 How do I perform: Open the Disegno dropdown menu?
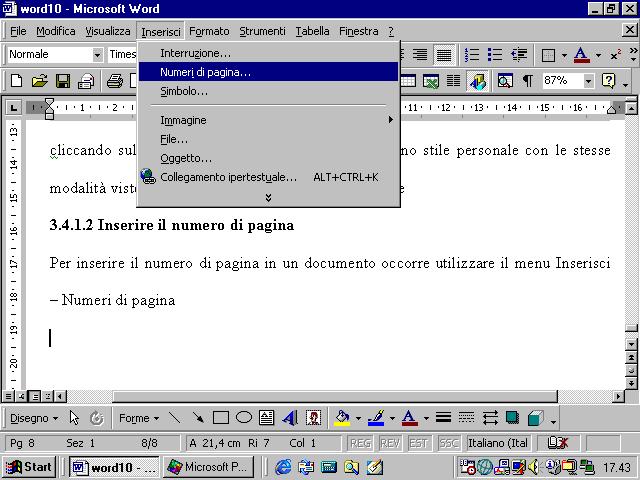tap(34, 418)
